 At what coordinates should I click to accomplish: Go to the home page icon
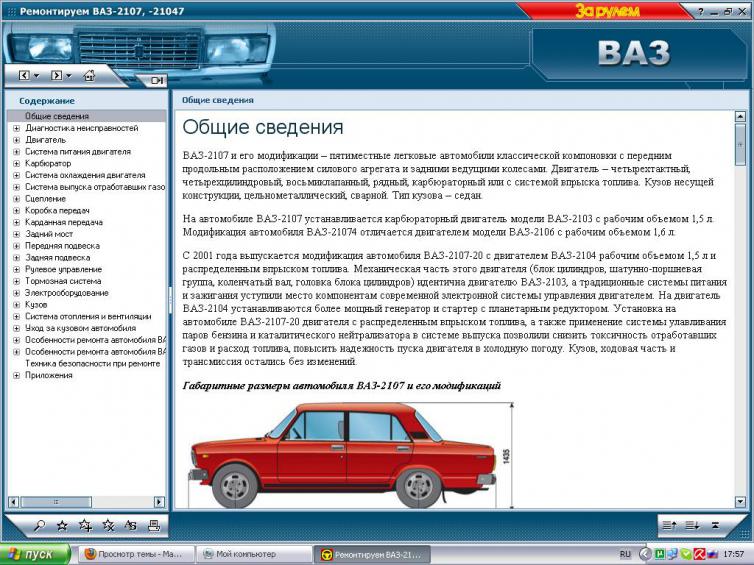tap(89, 75)
